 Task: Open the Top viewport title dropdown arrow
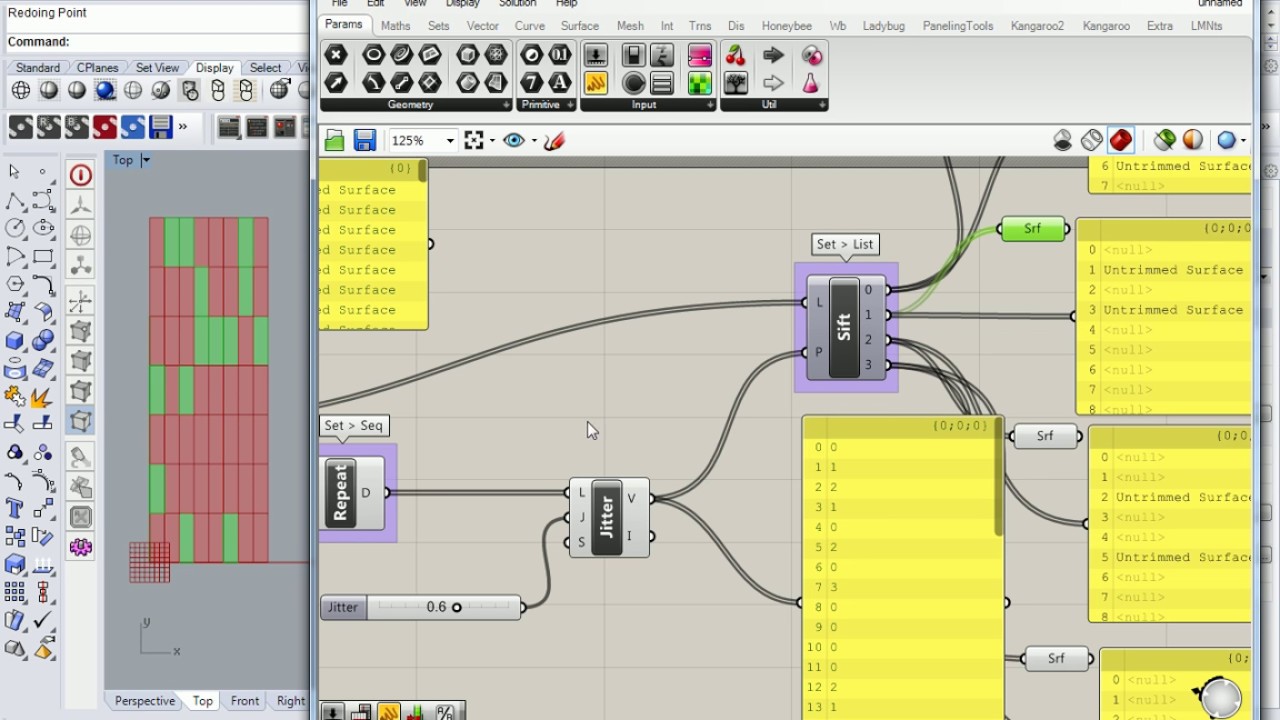pos(146,160)
